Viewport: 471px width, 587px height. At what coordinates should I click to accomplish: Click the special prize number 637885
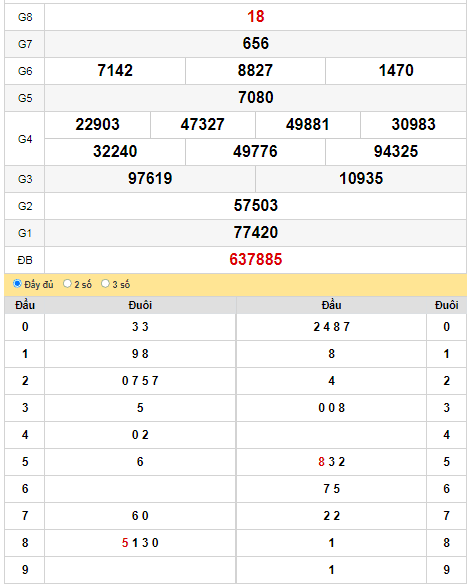(256, 259)
